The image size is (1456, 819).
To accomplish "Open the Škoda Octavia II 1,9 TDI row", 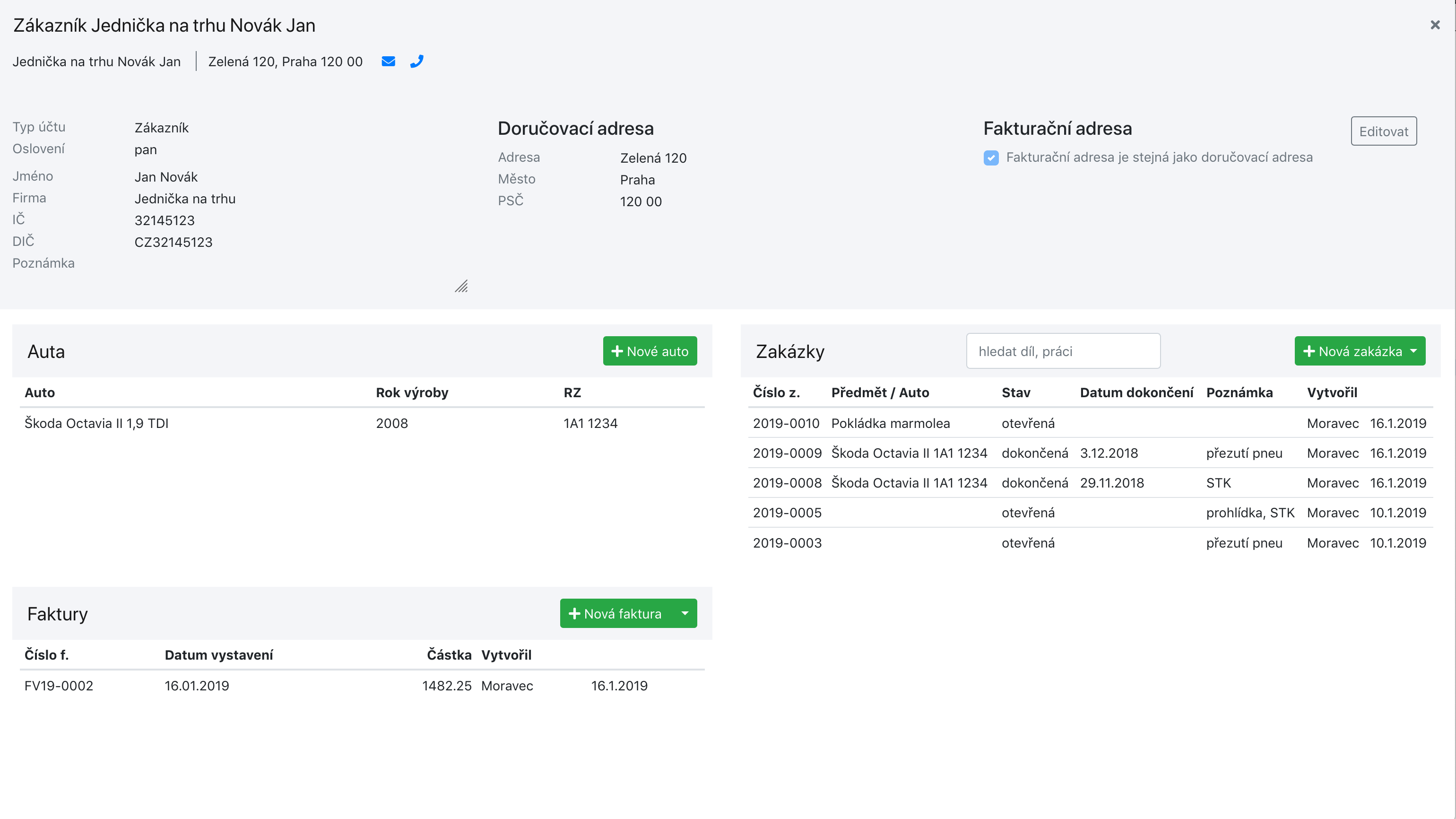I will click(x=96, y=423).
